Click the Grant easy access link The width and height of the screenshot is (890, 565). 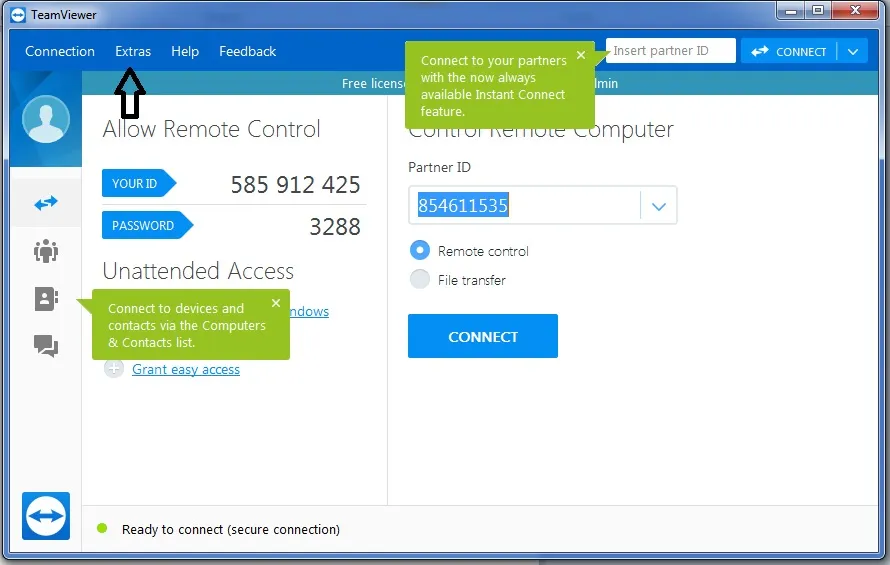[x=186, y=370]
